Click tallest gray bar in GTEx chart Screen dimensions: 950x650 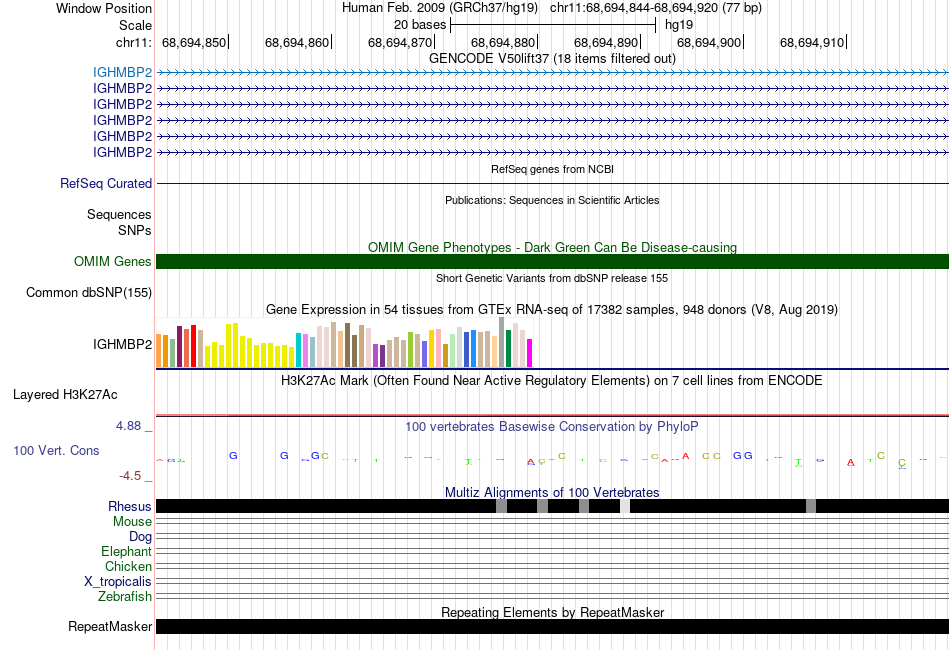[x=501, y=342]
